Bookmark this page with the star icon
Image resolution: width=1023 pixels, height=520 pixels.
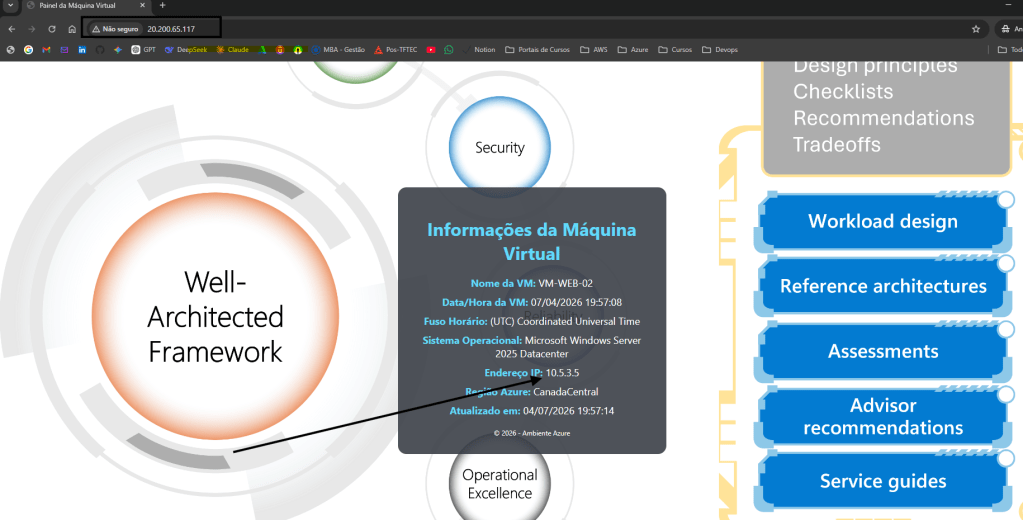point(976,29)
